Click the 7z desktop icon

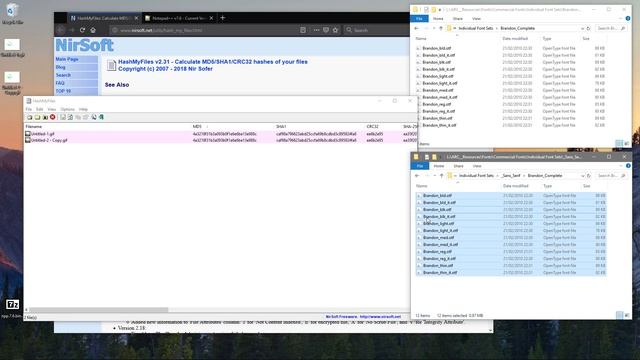pos(12,304)
